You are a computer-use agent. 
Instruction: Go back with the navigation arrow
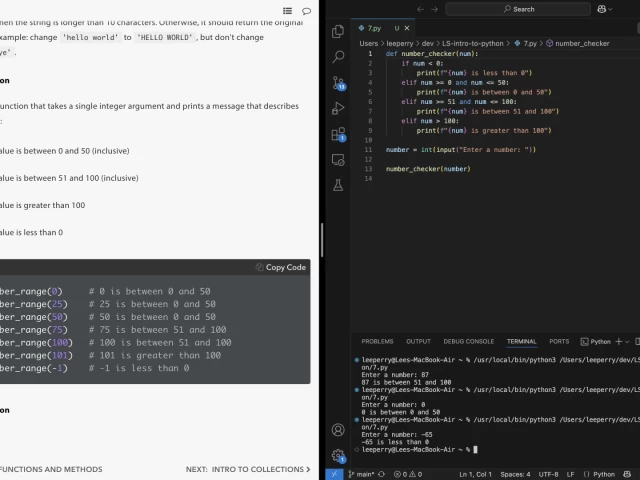point(420,9)
